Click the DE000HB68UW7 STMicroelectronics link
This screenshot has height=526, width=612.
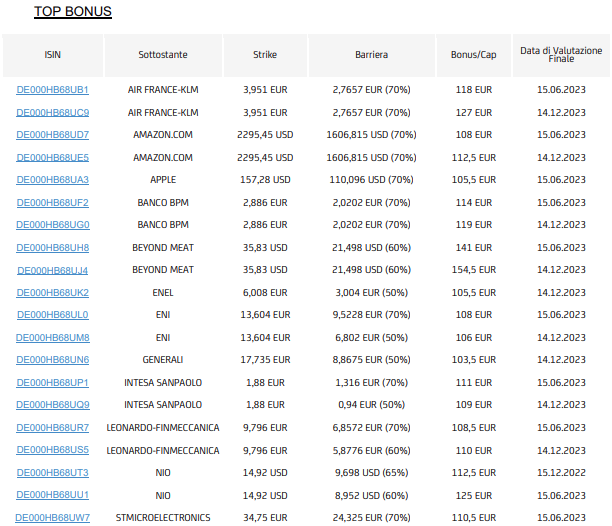click(53, 518)
